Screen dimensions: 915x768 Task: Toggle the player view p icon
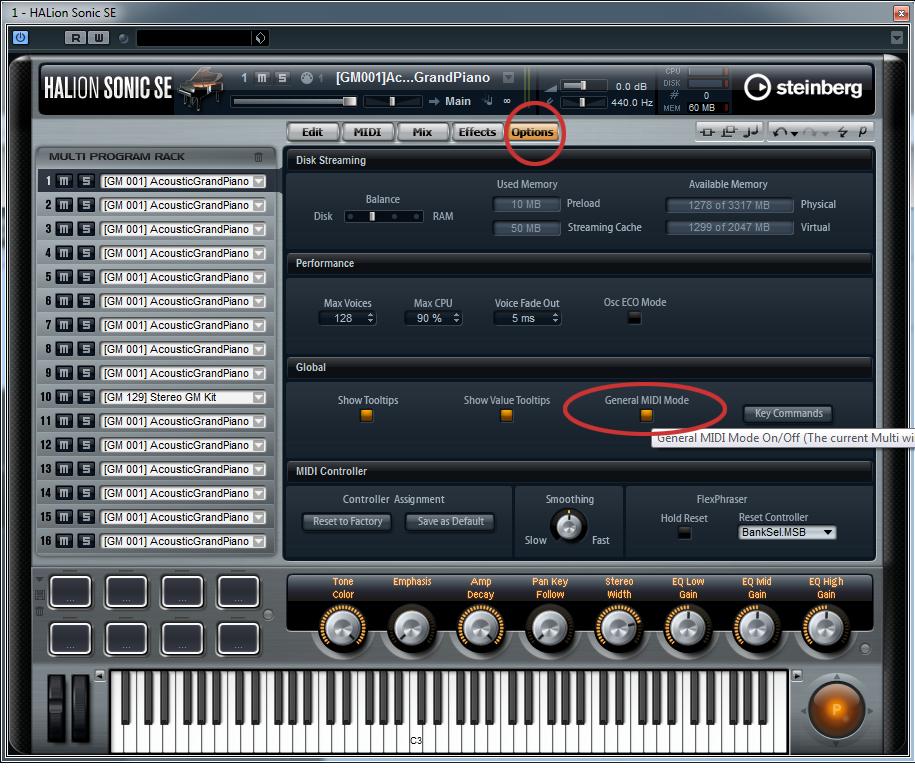tap(862, 132)
